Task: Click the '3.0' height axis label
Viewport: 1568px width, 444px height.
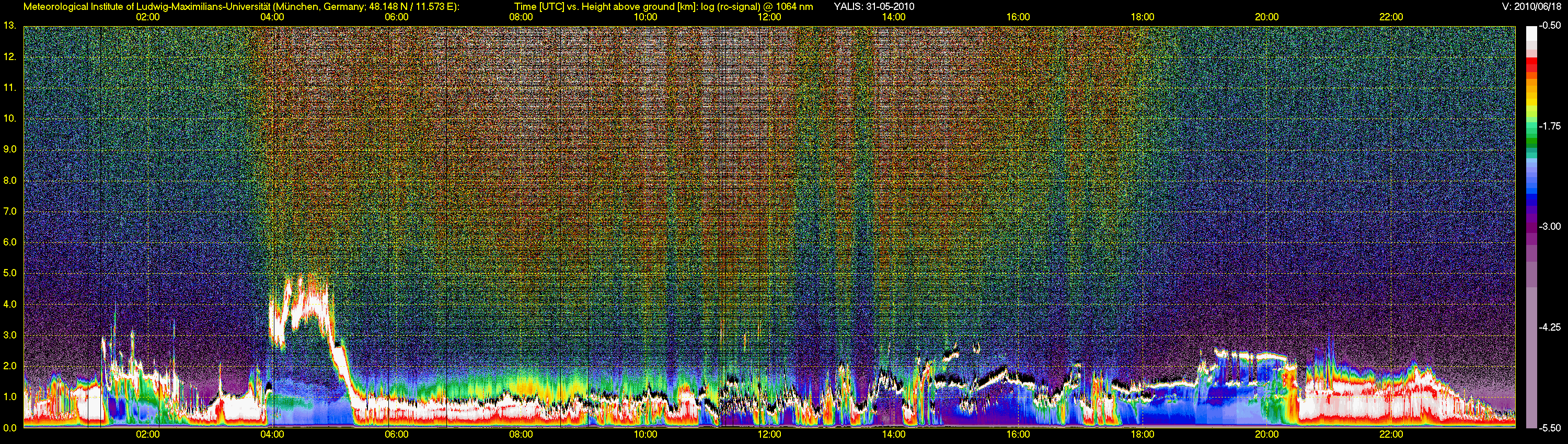Action: pos(10,335)
